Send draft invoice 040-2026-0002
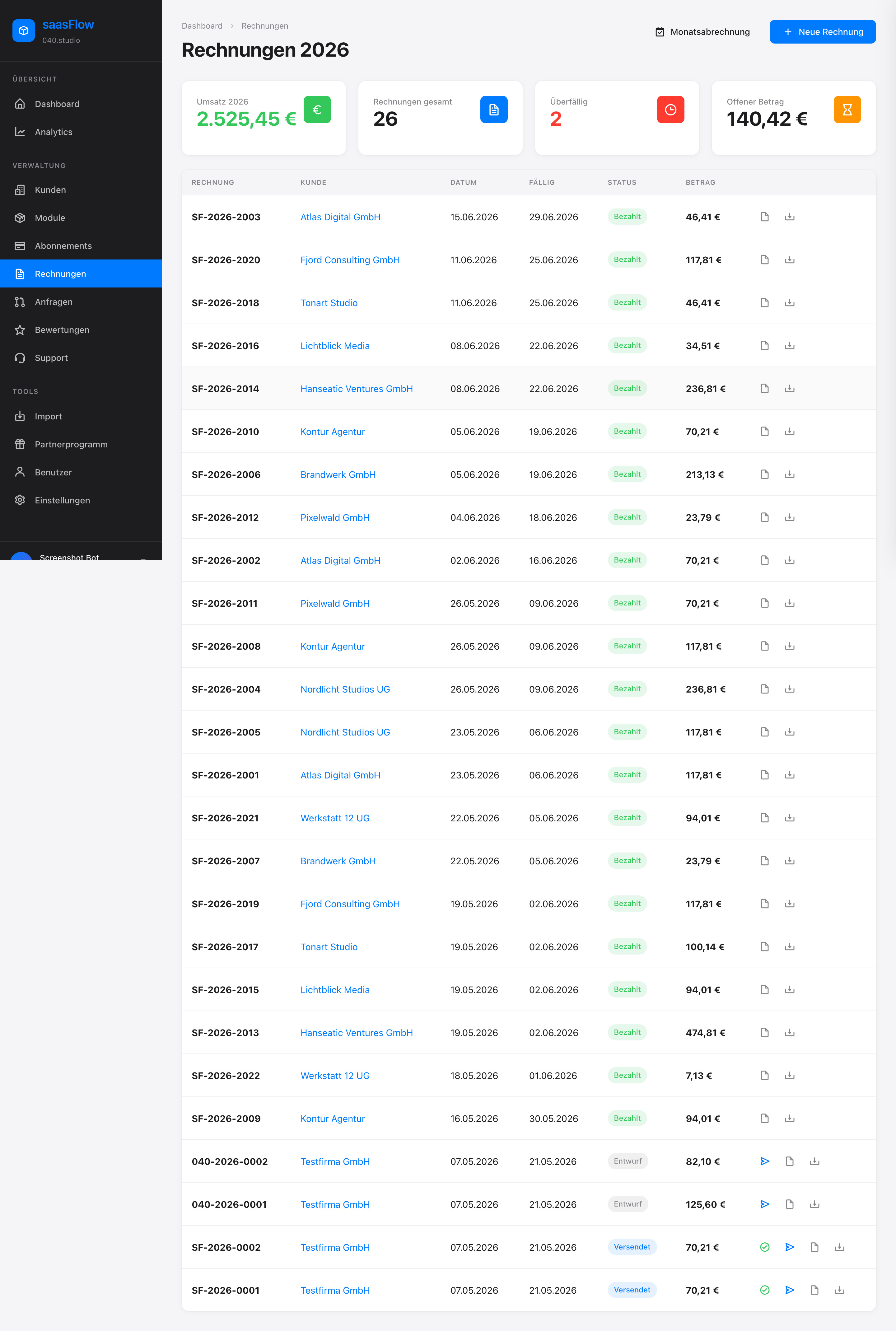 [765, 1161]
